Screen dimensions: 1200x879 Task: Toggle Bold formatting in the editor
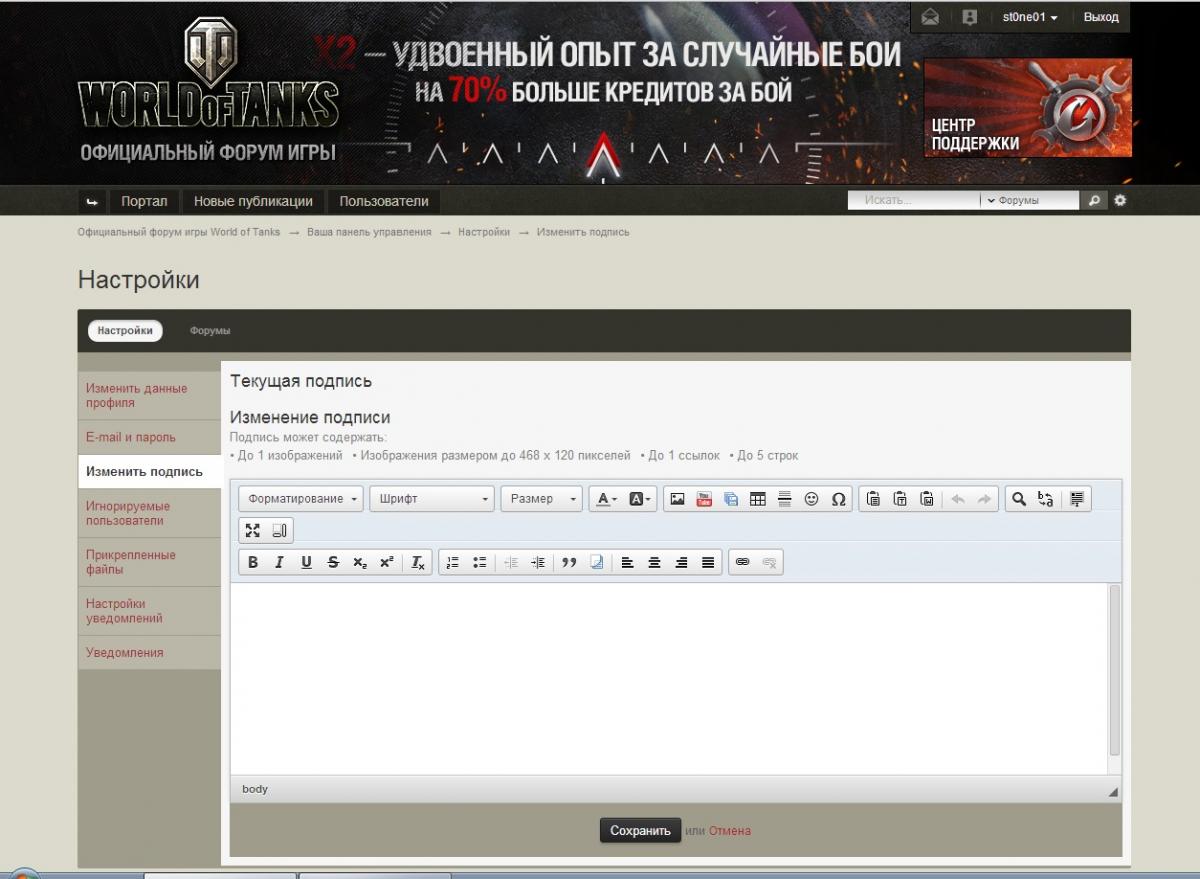point(253,562)
